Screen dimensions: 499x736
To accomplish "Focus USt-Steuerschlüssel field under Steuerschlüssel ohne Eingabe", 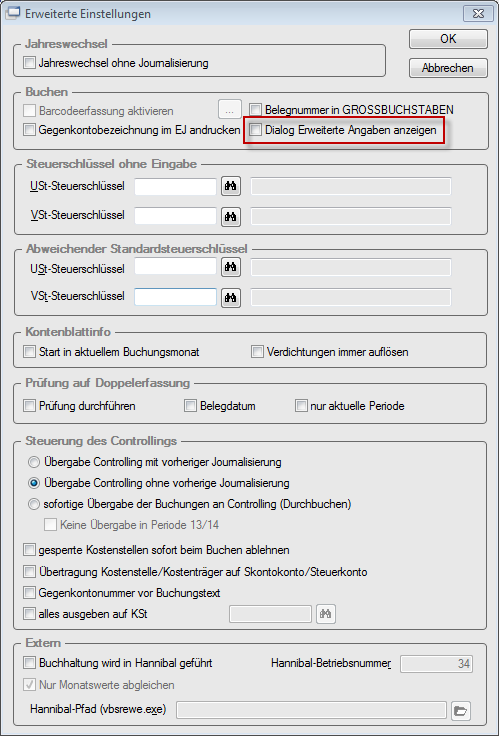I will point(175,186).
